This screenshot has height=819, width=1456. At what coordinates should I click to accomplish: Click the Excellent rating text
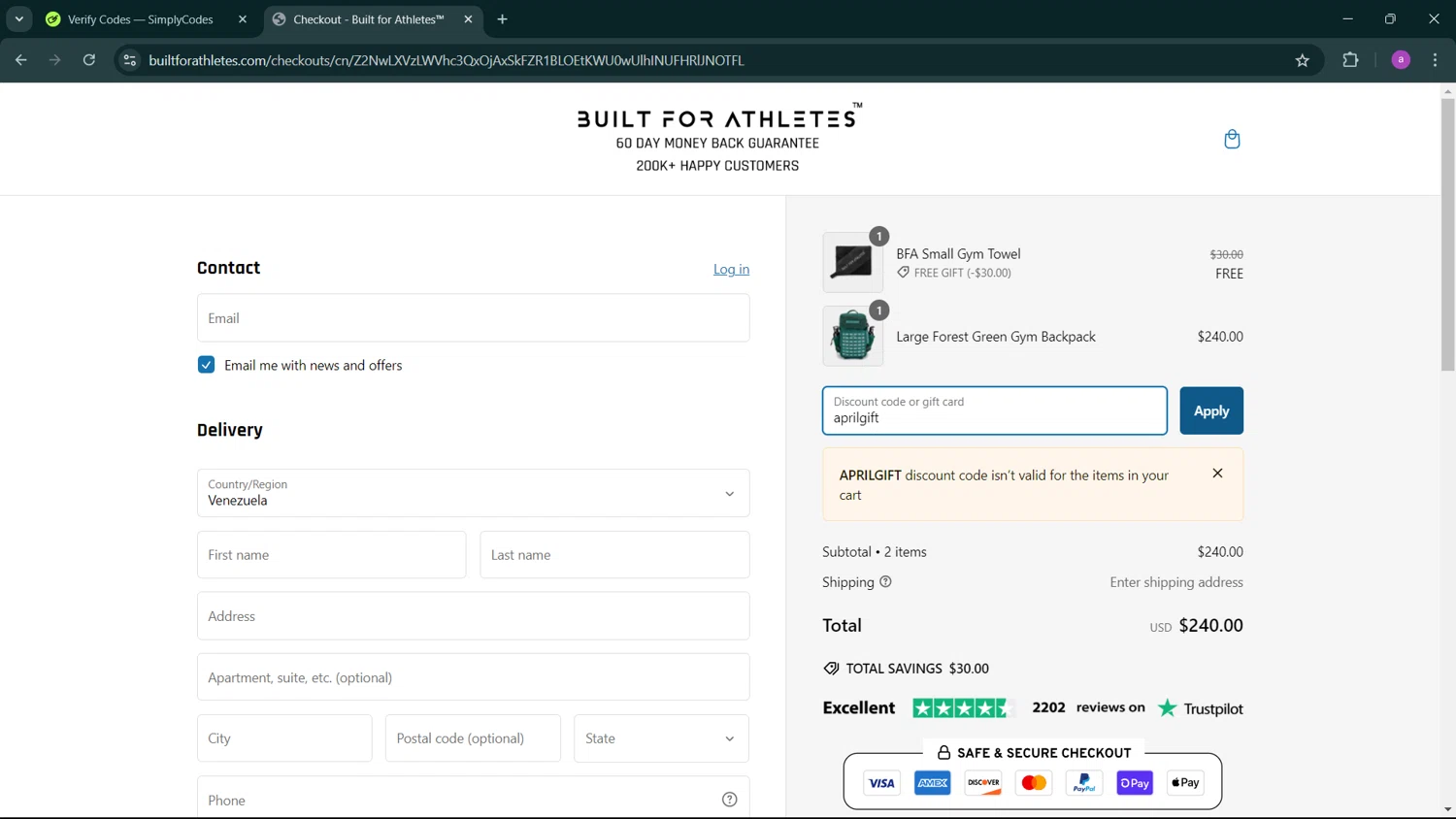tap(859, 708)
